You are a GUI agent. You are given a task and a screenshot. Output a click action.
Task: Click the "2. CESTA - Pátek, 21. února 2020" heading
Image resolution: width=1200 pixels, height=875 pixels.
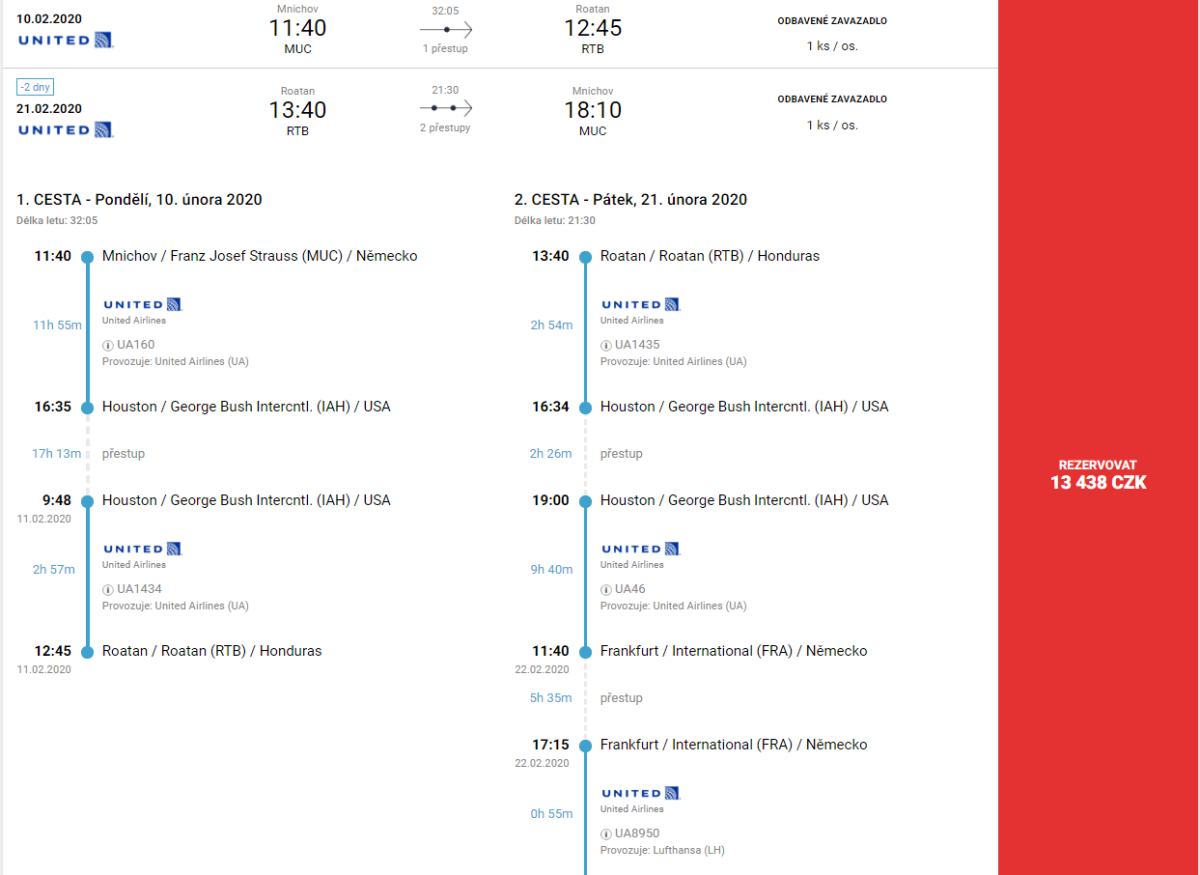pyautogui.click(x=630, y=199)
